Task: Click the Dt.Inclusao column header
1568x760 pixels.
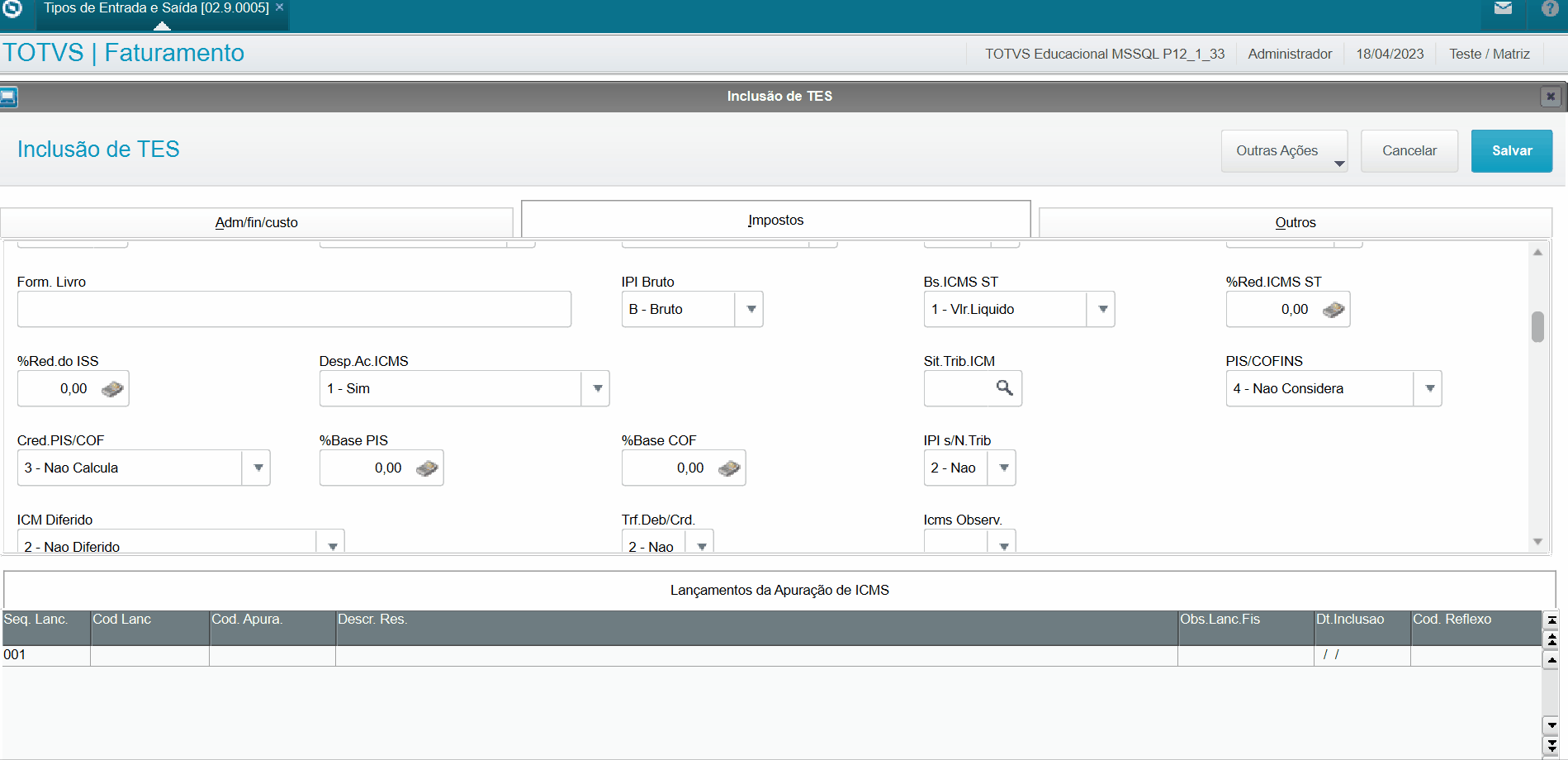Action: pos(1362,628)
